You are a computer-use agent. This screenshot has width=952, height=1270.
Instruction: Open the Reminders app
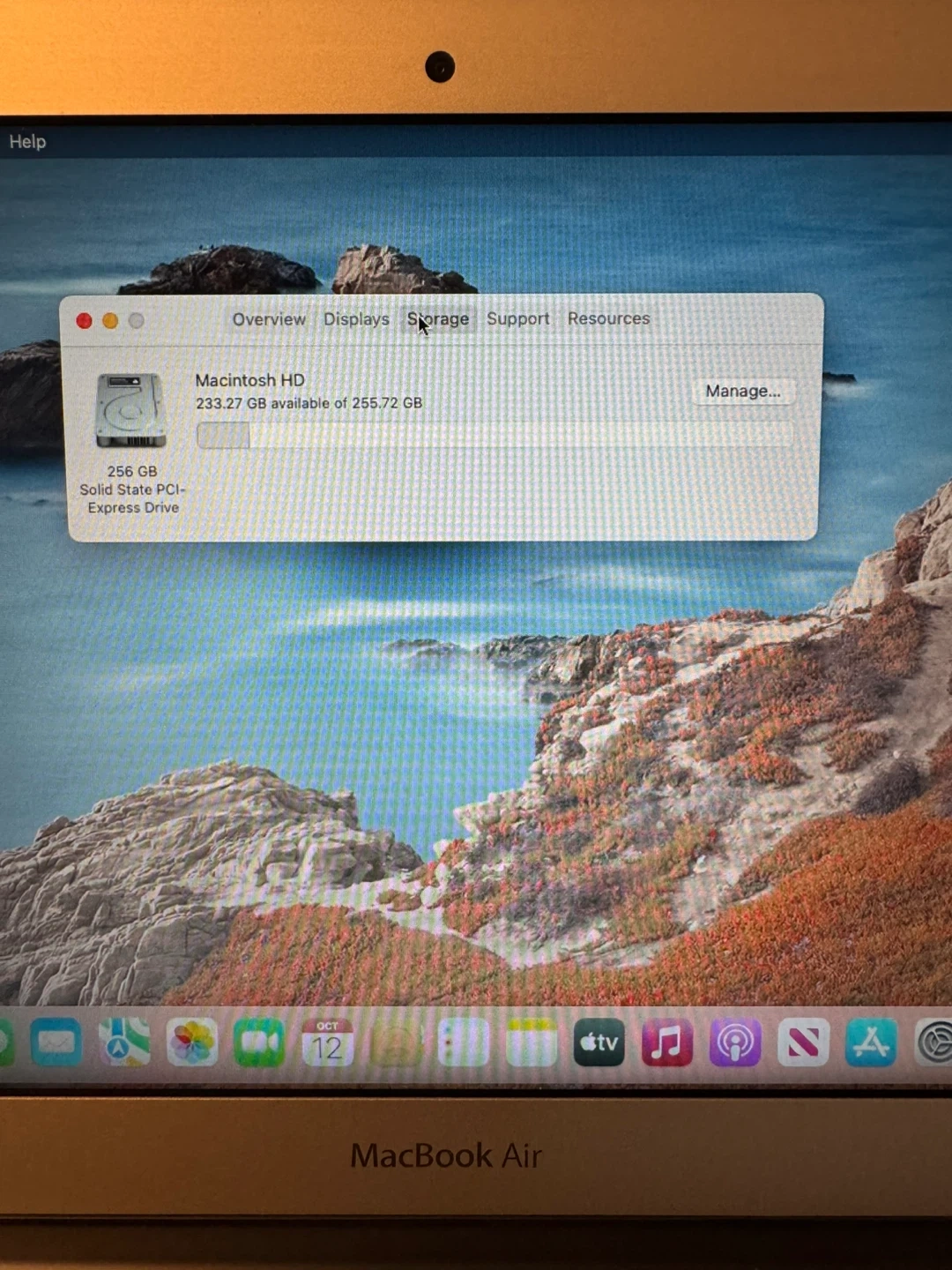click(463, 1043)
